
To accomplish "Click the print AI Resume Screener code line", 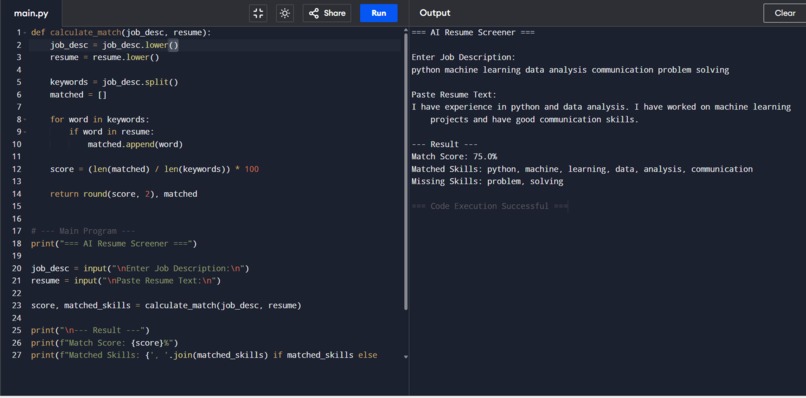I will pos(114,244).
